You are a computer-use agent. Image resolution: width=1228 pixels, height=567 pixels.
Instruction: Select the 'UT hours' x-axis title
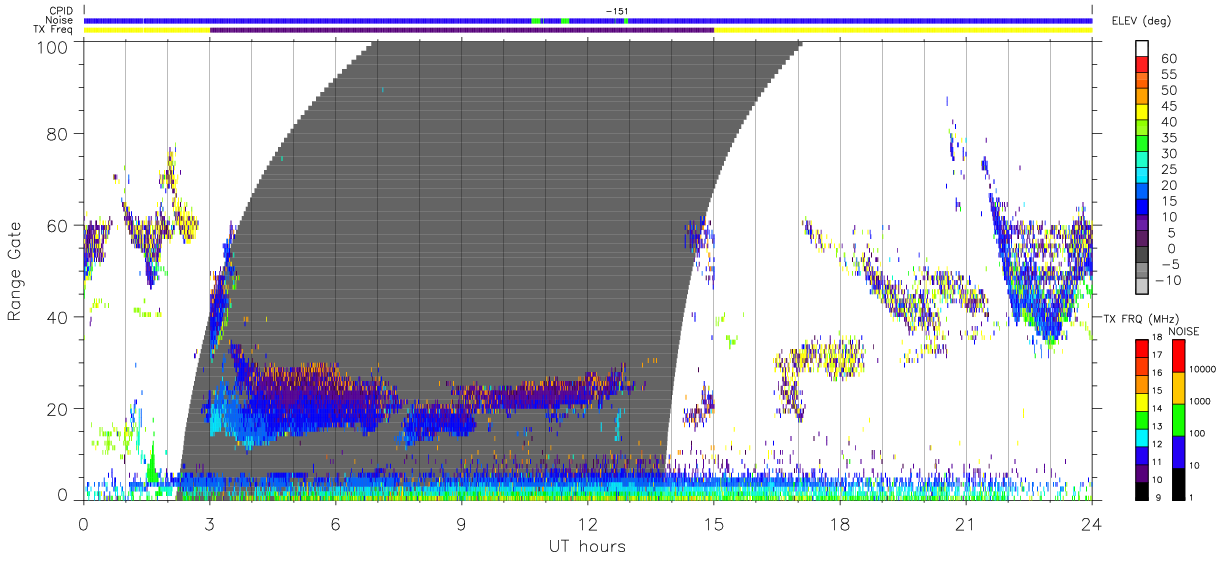587,546
